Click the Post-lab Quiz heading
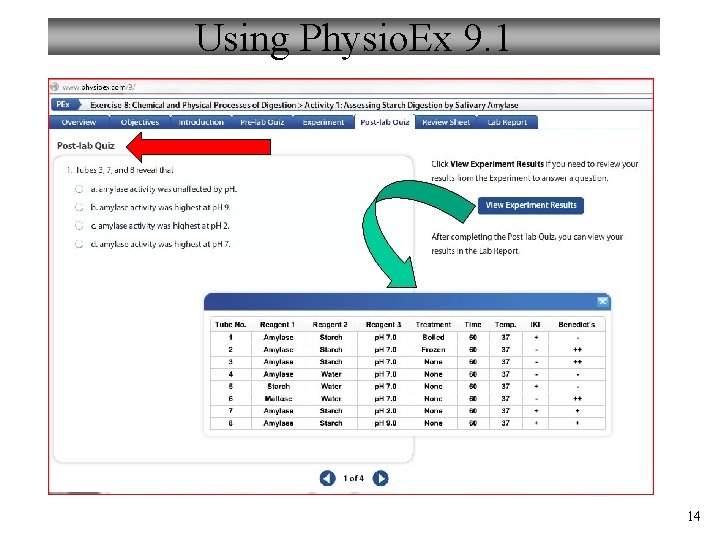The image size is (720, 540). pos(85,146)
